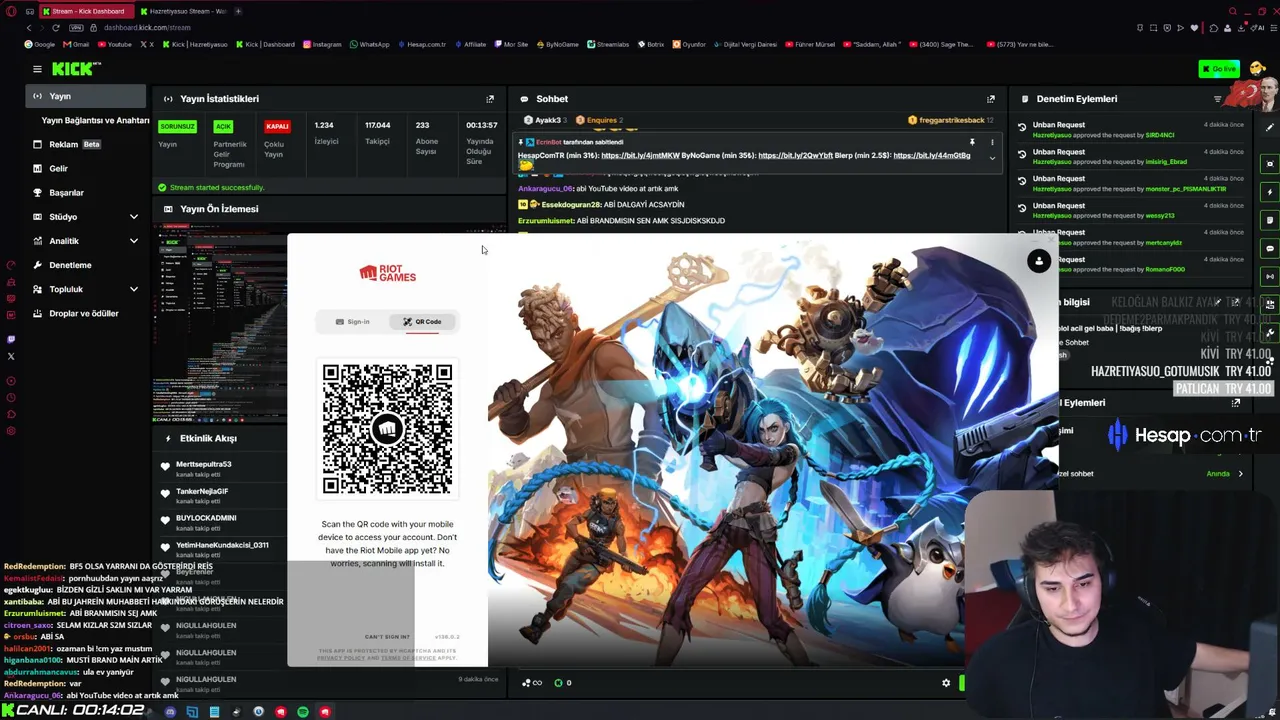The width and height of the screenshot is (1280, 720).
Task: Open the Anında chat mode chevron
Action: (1240, 474)
